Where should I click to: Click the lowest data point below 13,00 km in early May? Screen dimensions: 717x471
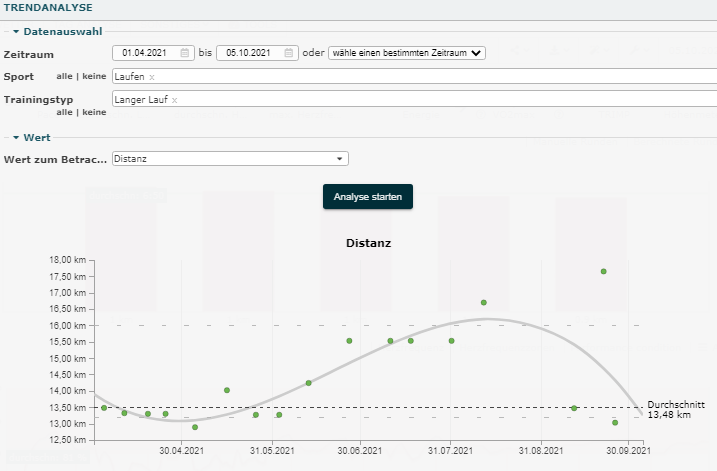[195, 427]
